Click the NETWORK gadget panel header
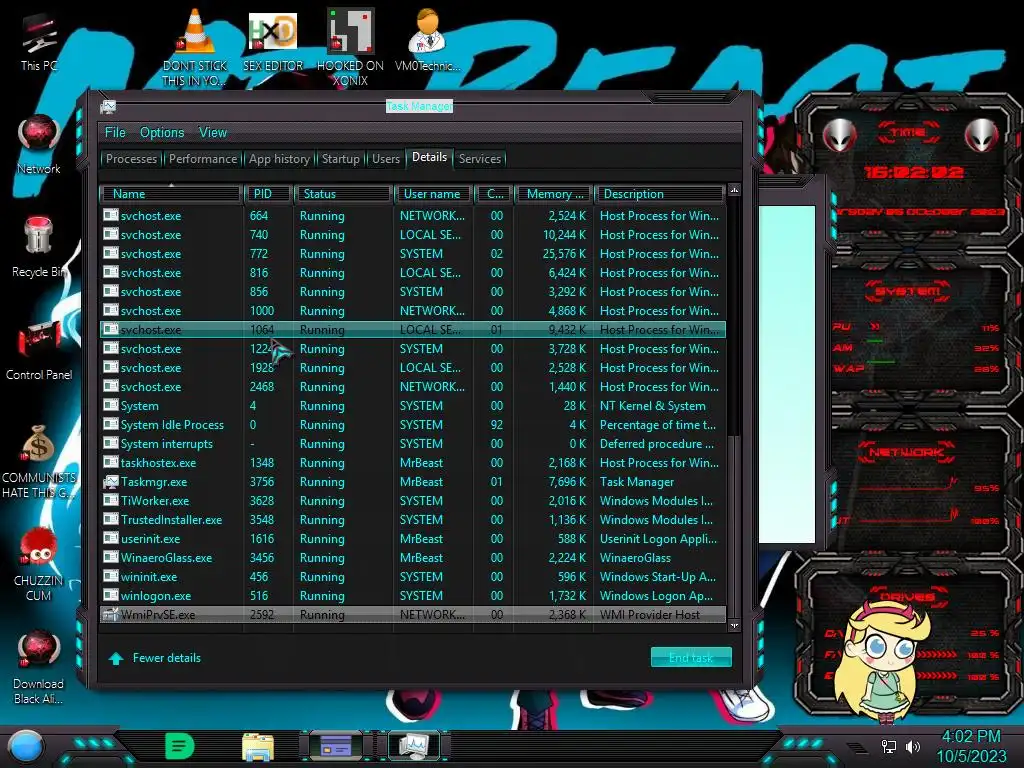Image resolution: width=1024 pixels, height=768 pixels. point(907,451)
